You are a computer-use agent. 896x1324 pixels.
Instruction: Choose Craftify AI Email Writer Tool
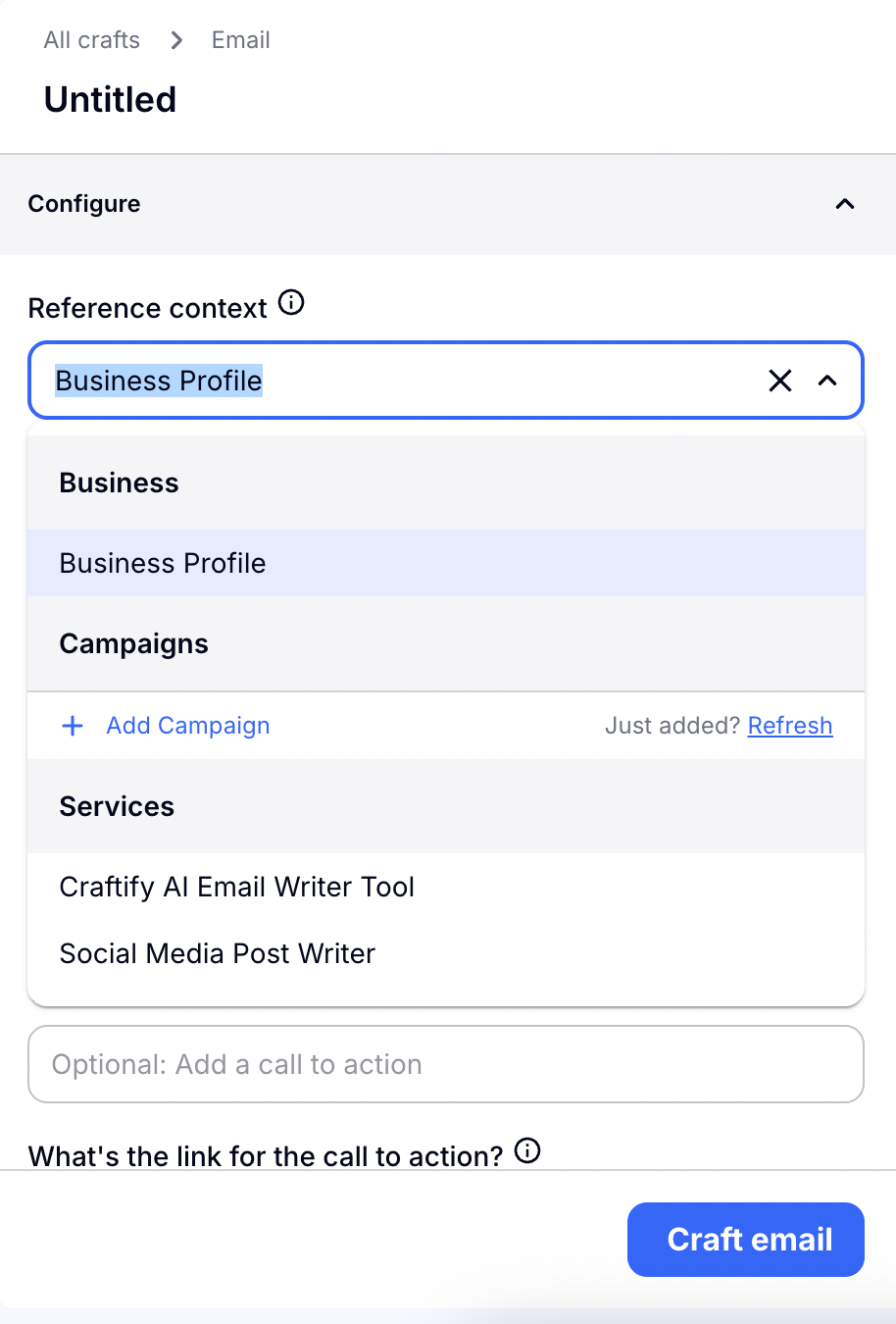pos(237,887)
